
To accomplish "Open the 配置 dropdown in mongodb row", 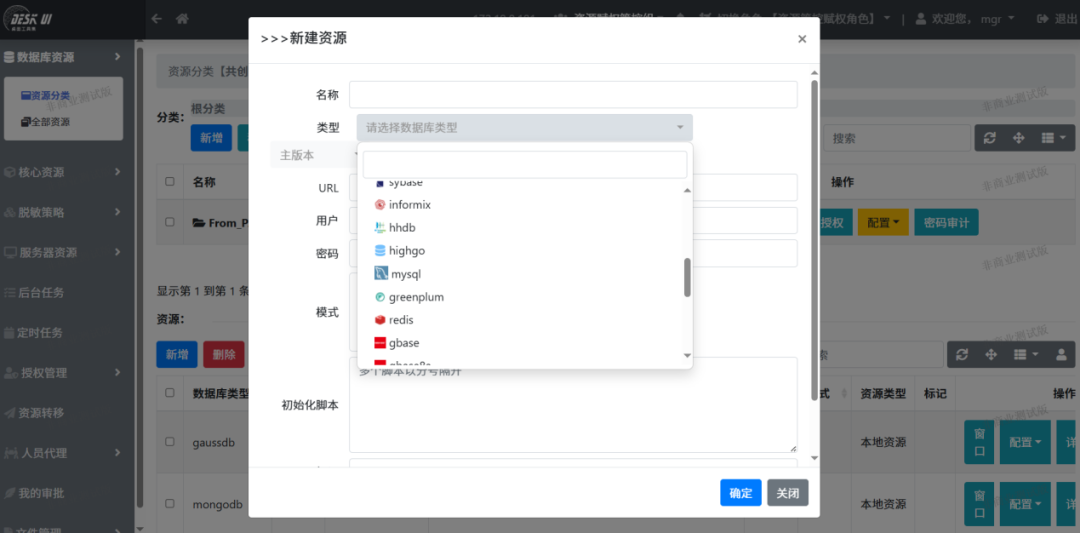I will coord(1025,504).
